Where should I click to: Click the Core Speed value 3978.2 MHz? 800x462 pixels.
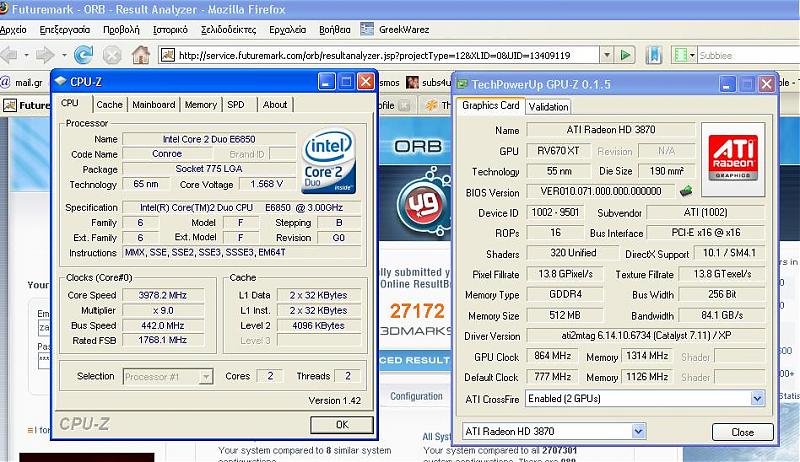[163, 295]
